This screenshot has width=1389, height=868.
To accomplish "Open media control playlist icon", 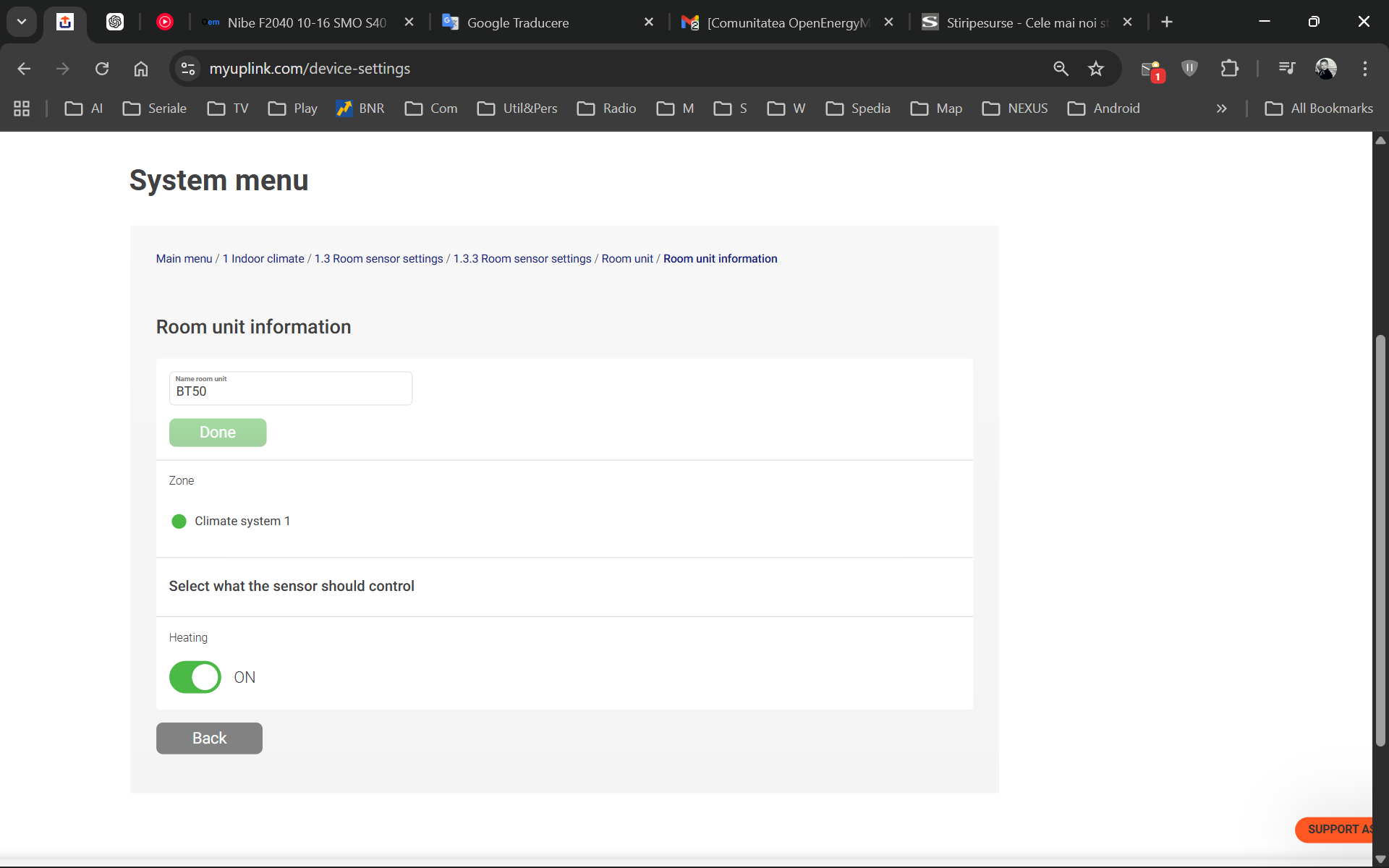I will [x=1286, y=68].
